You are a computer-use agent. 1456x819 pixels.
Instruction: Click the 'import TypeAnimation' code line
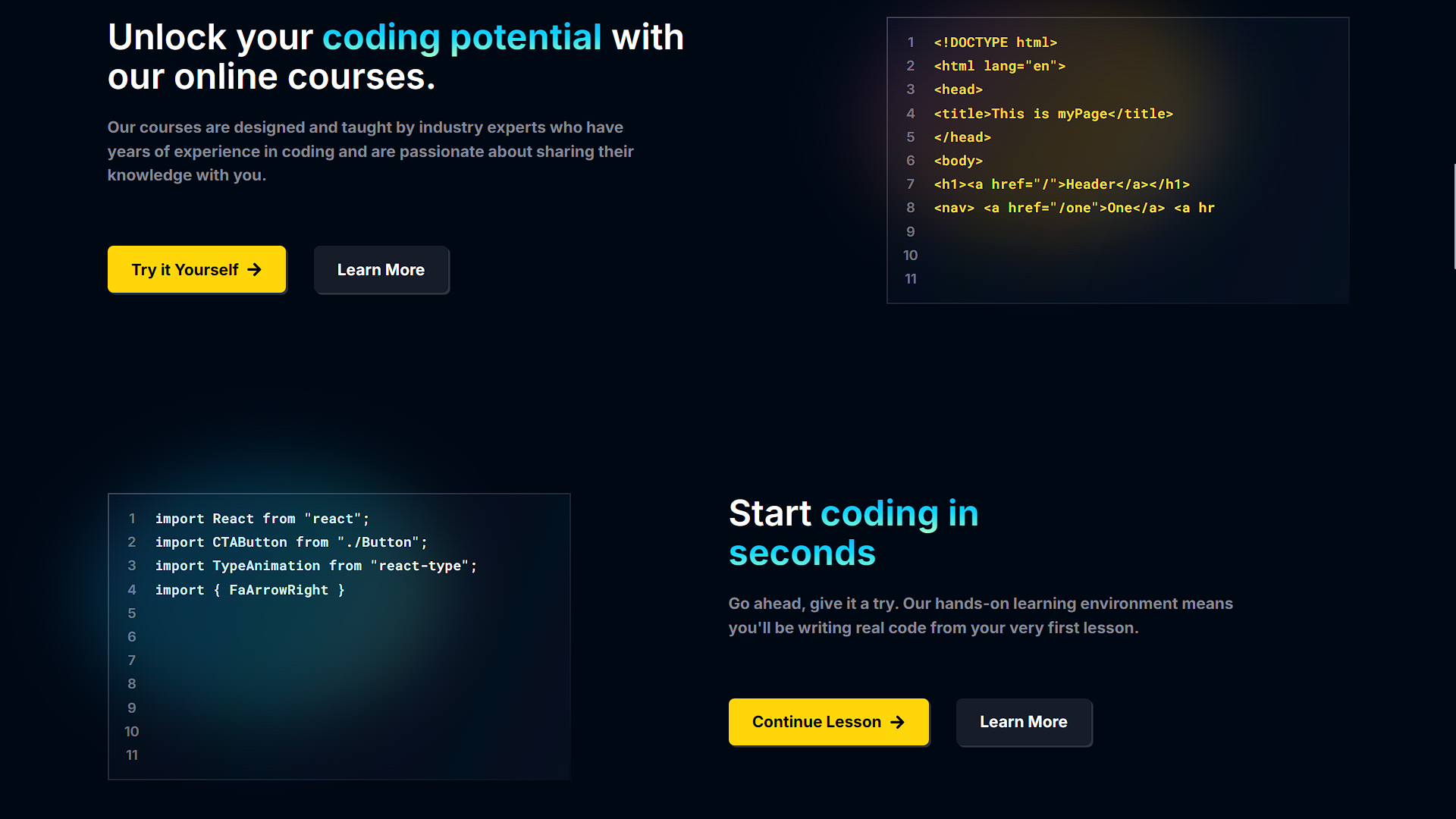pos(316,566)
